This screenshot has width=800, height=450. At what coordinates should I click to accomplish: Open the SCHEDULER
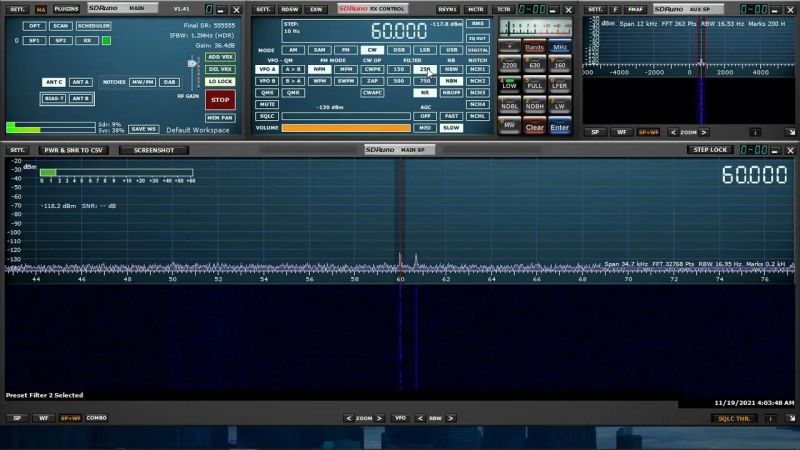coord(93,26)
